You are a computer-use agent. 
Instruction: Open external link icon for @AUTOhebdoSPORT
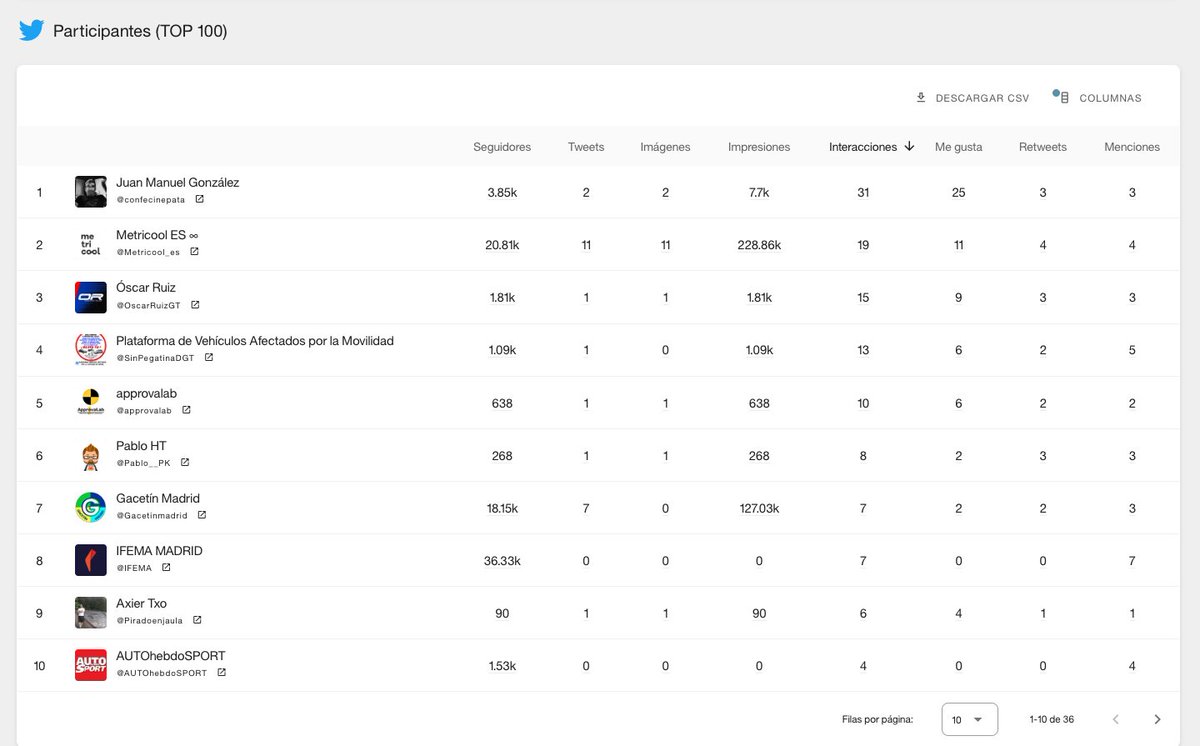(x=221, y=672)
